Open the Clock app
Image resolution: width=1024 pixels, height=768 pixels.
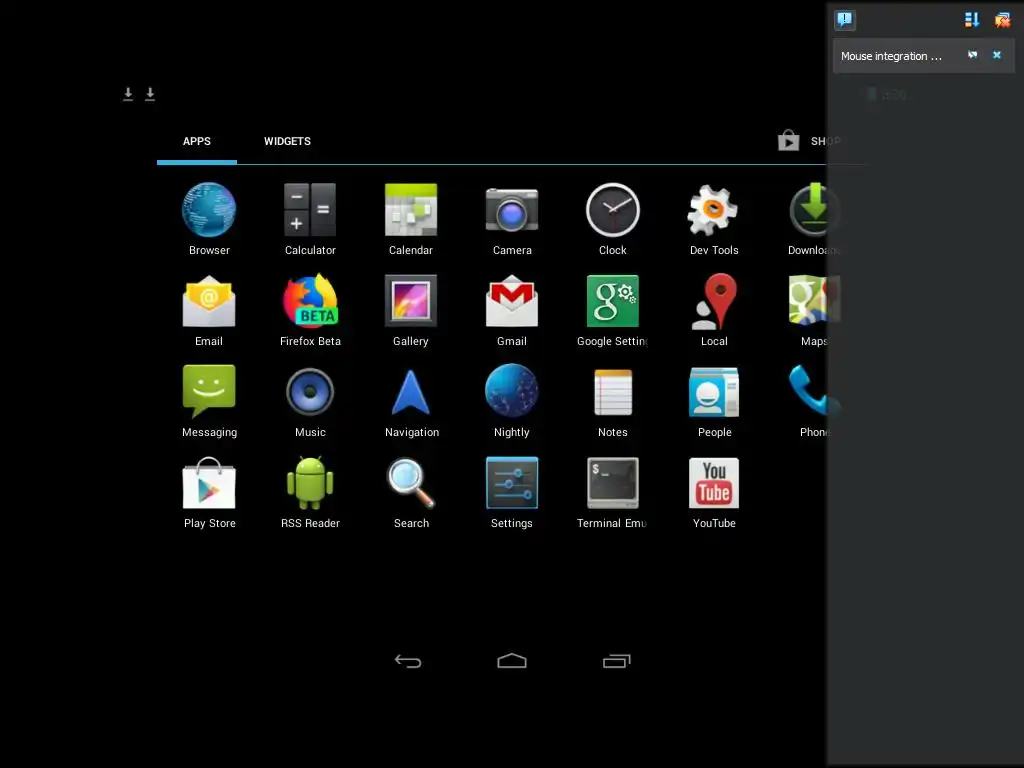[x=613, y=219]
